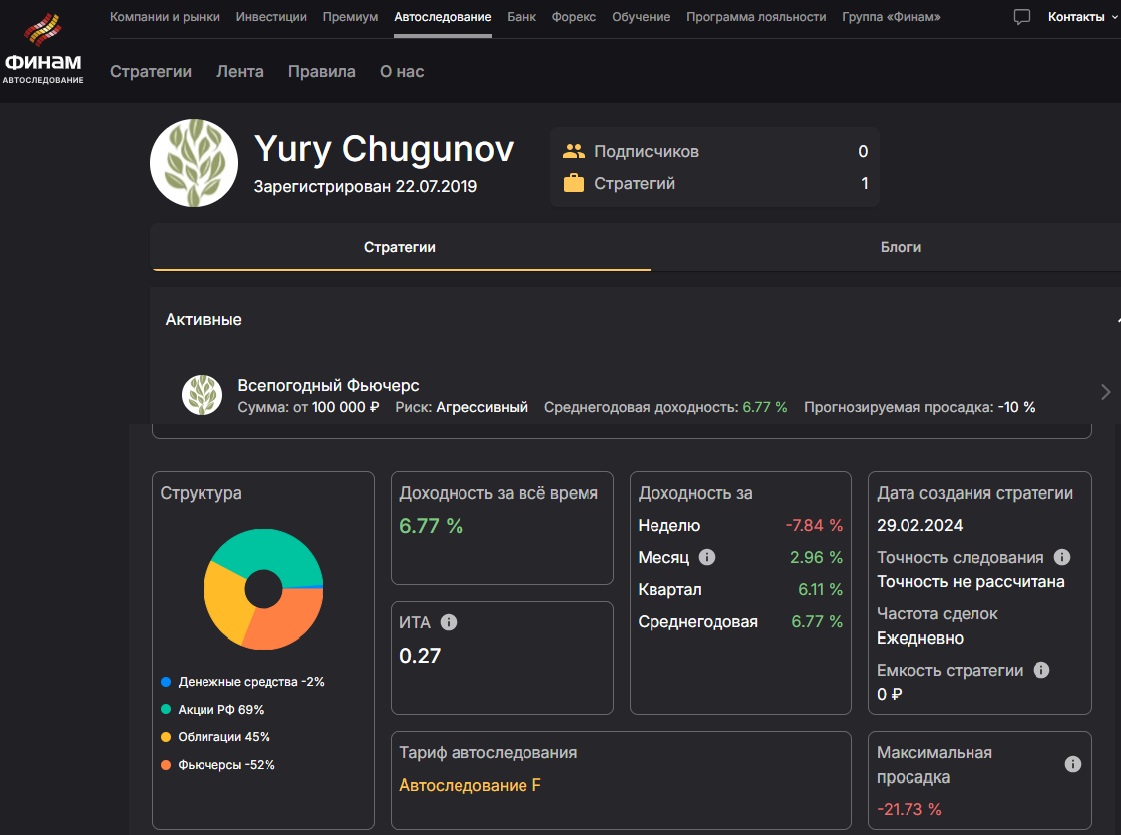The height and width of the screenshot is (835, 1121).
Task: Open Yury Chugunov's profile avatar
Action: click(194, 163)
